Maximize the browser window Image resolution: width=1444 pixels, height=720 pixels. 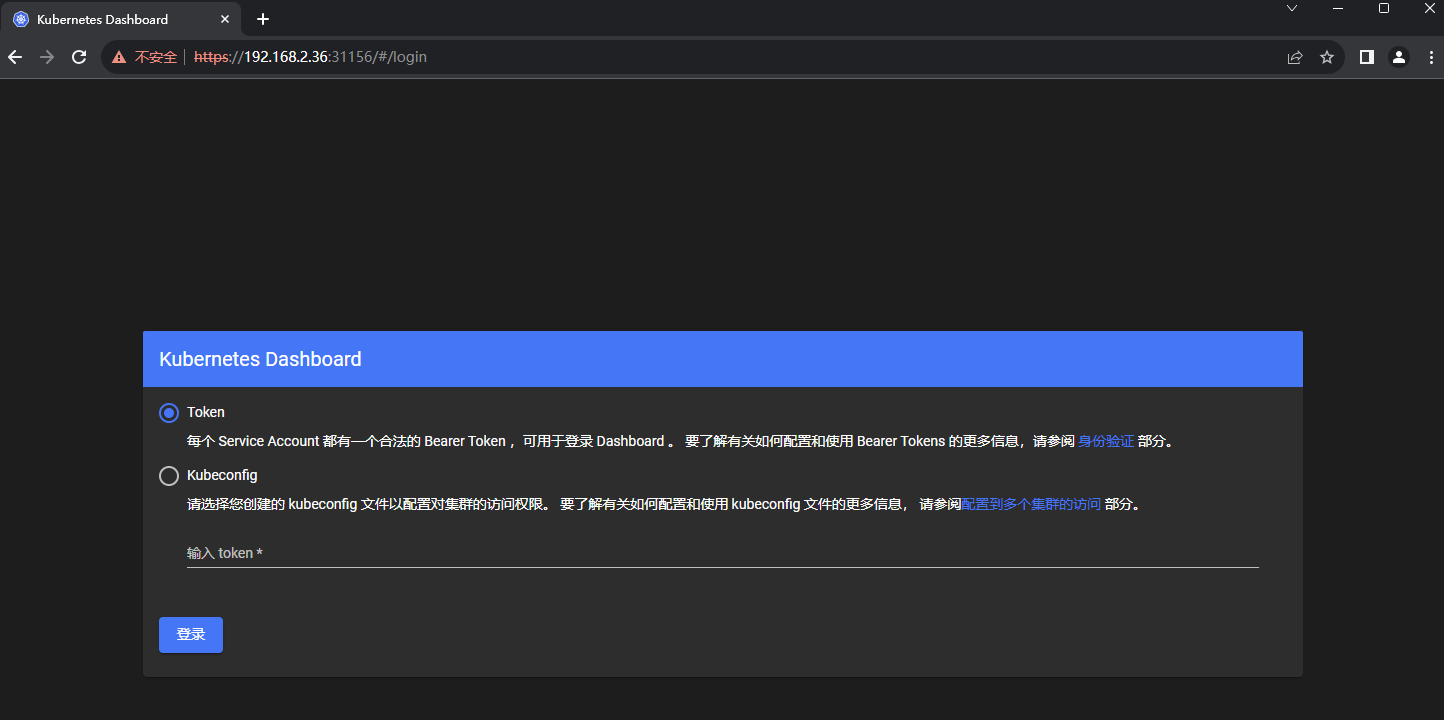click(1384, 8)
